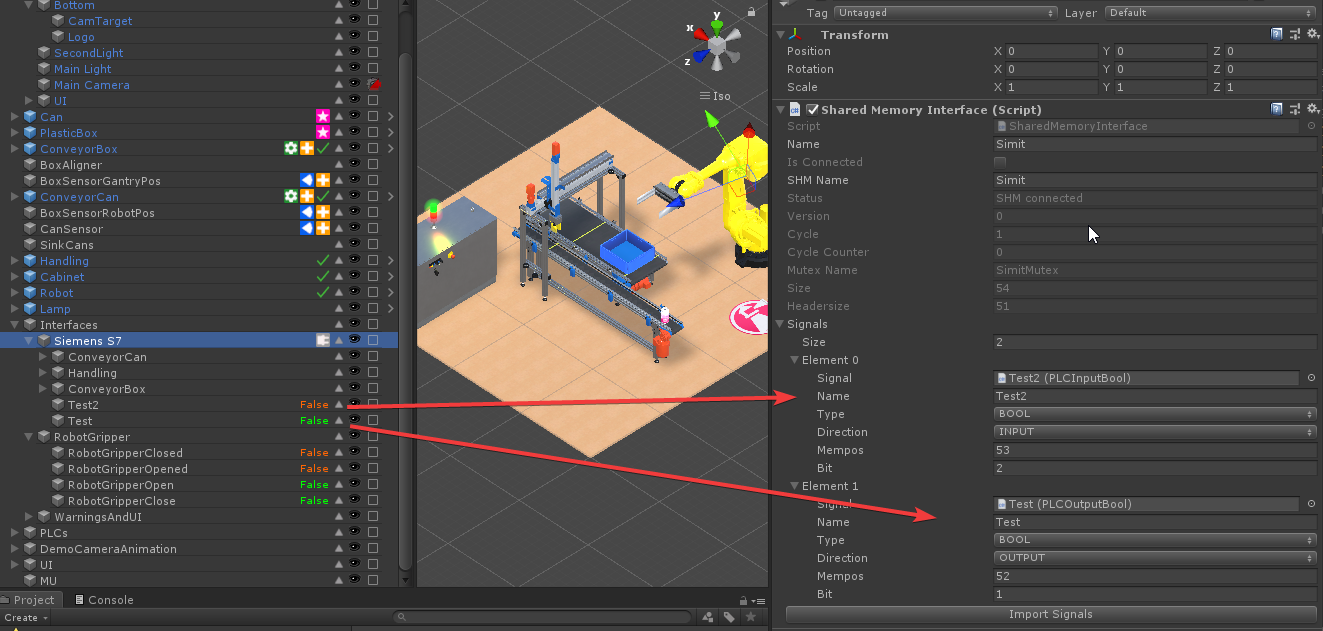Screen dimensions: 1323x631
Task: Click the green checkmark icon next to Robot
Action: coord(323,293)
